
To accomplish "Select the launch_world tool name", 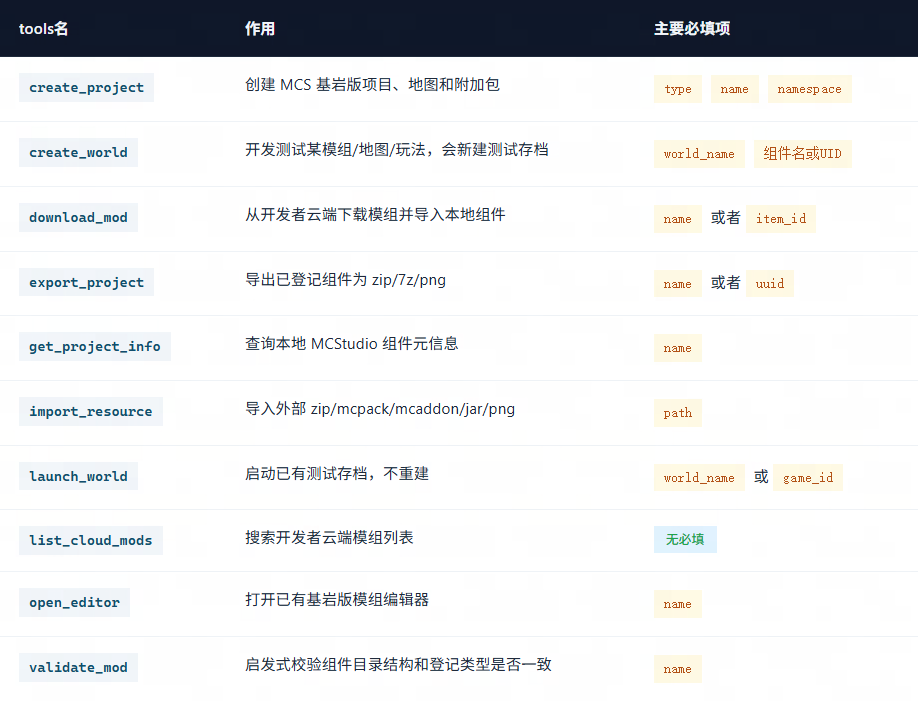I will [78, 476].
